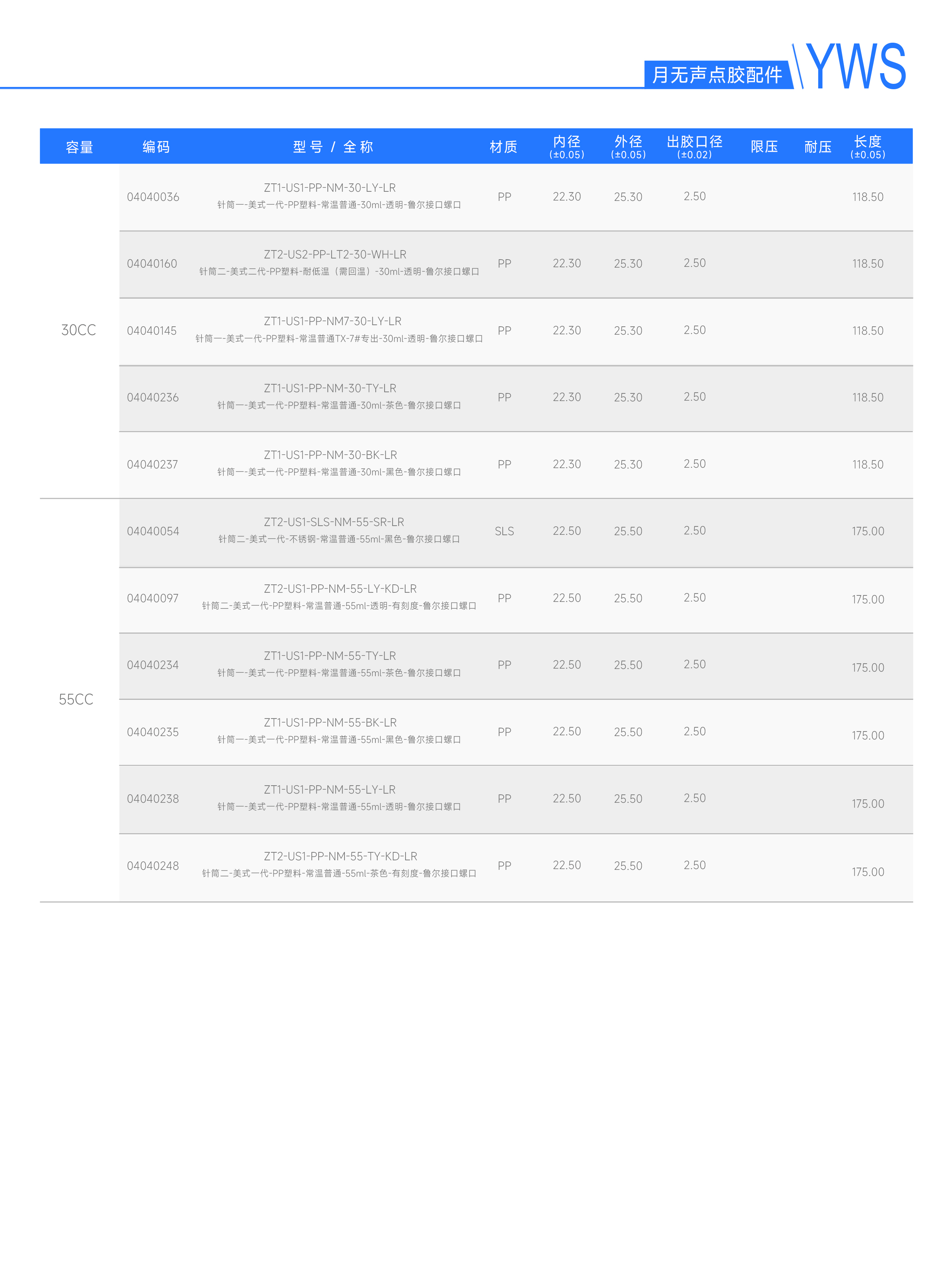
Task: Click the 编码 column header
Action: point(156,147)
